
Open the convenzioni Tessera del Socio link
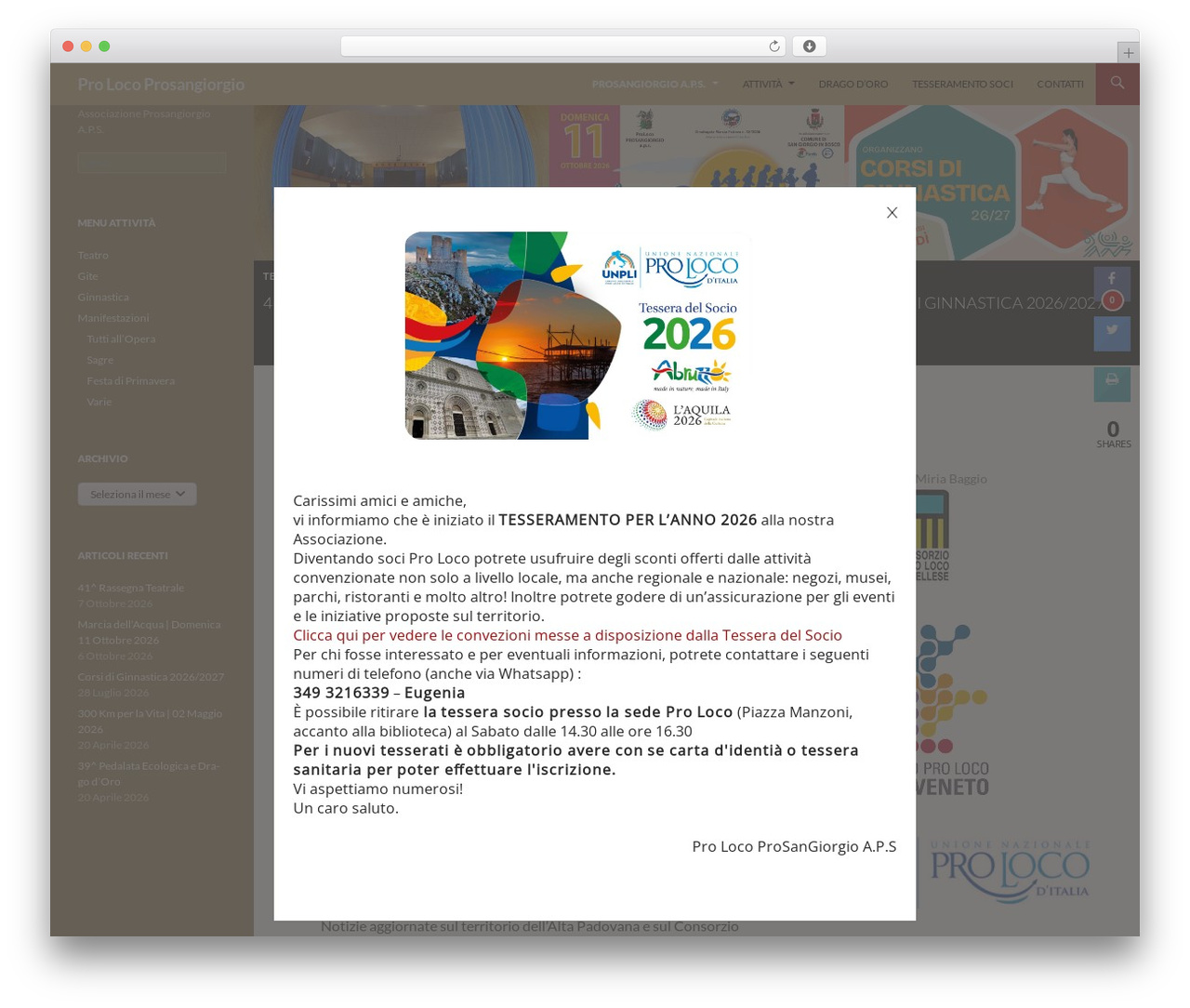tap(567, 635)
